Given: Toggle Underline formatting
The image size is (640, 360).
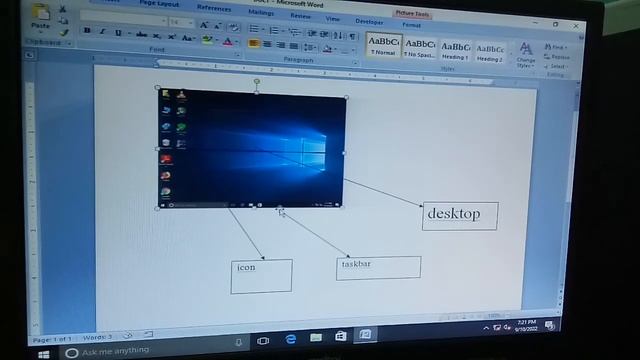Looking at the screenshot, I should click(x=118, y=33).
